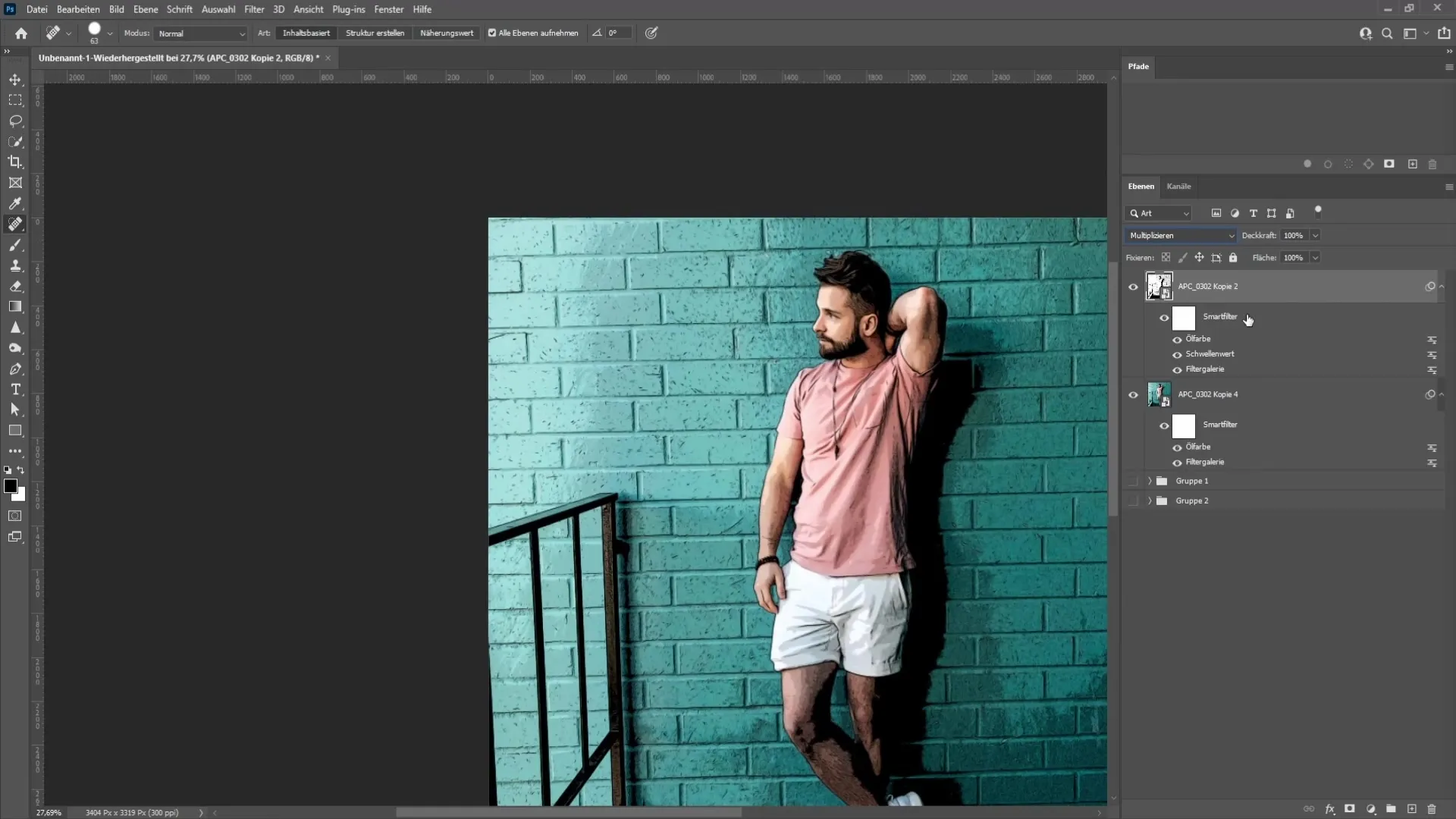Viewport: 1456px width, 819px height.
Task: Click the foreground color swatch
Action: click(x=10, y=487)
